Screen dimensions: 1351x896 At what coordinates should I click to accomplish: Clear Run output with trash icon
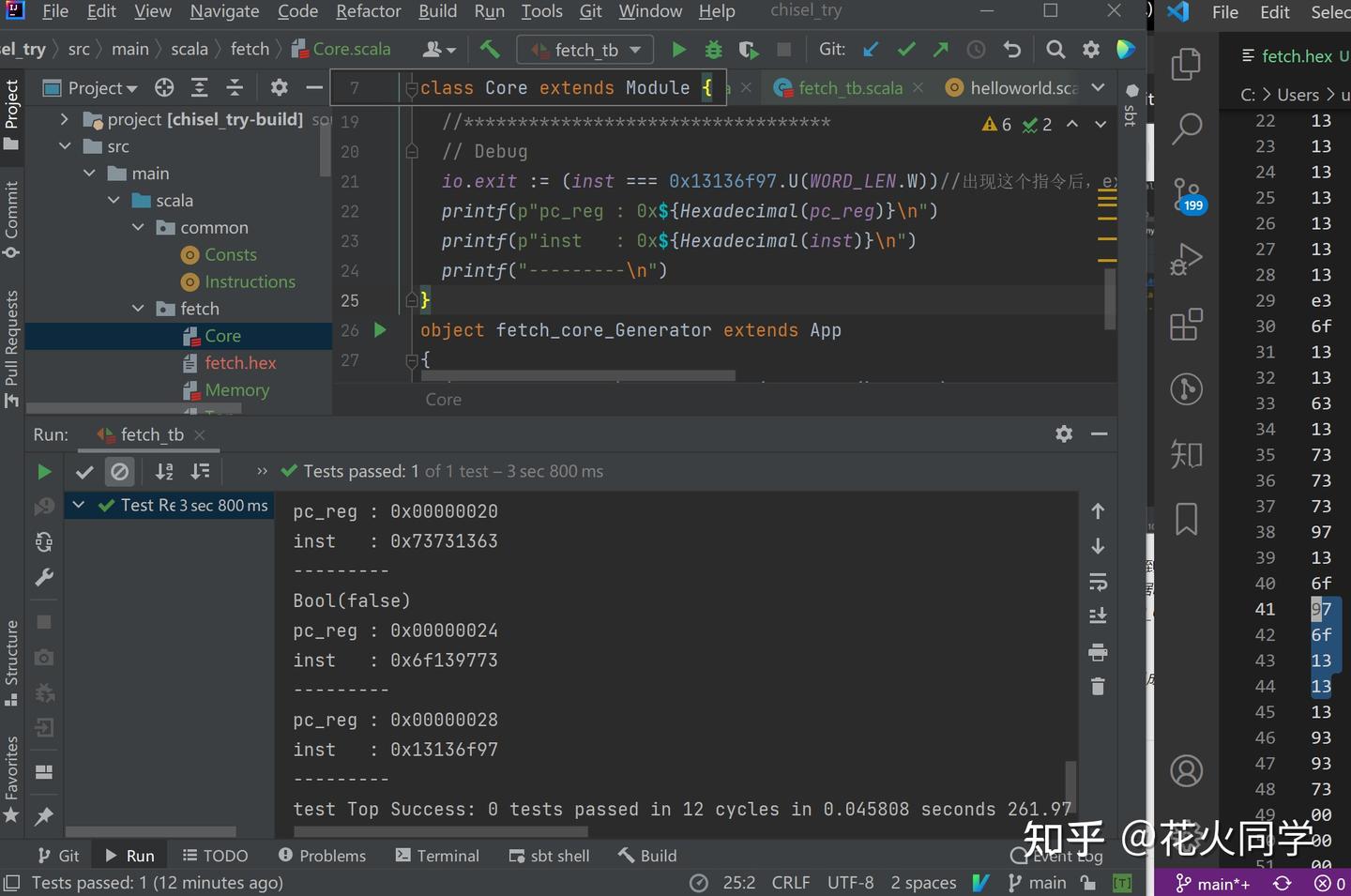point(1098,687)
